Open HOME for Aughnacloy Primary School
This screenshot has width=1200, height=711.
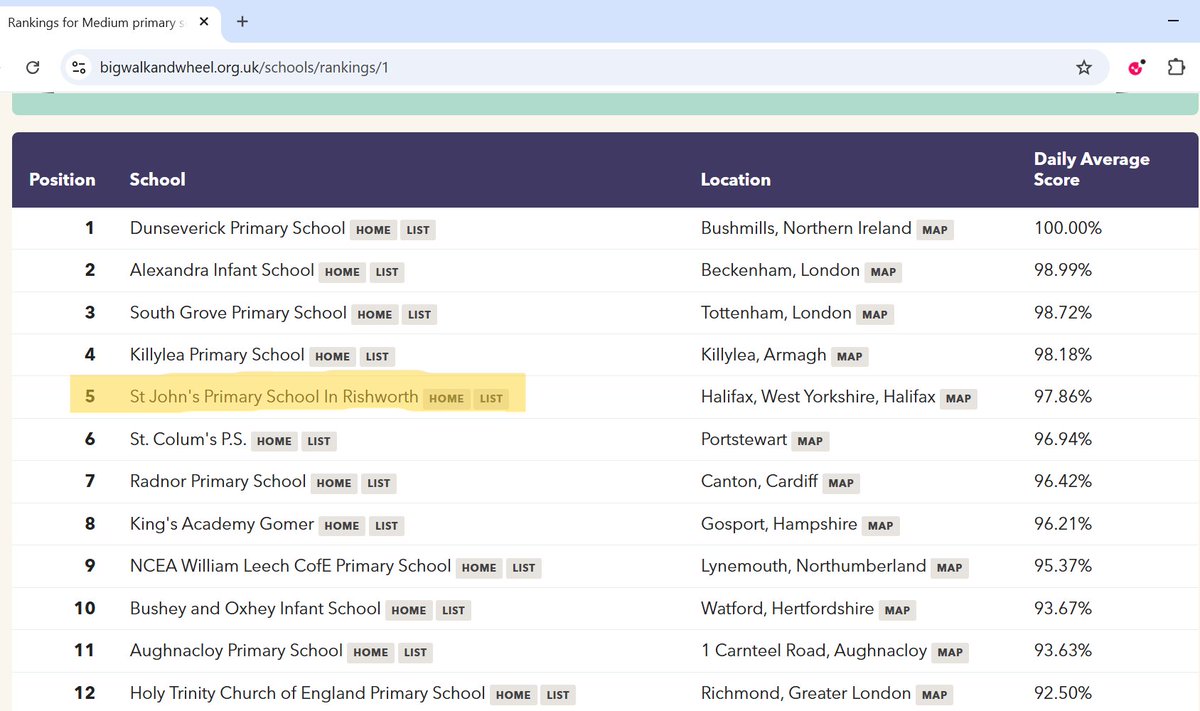coord(370,652)
